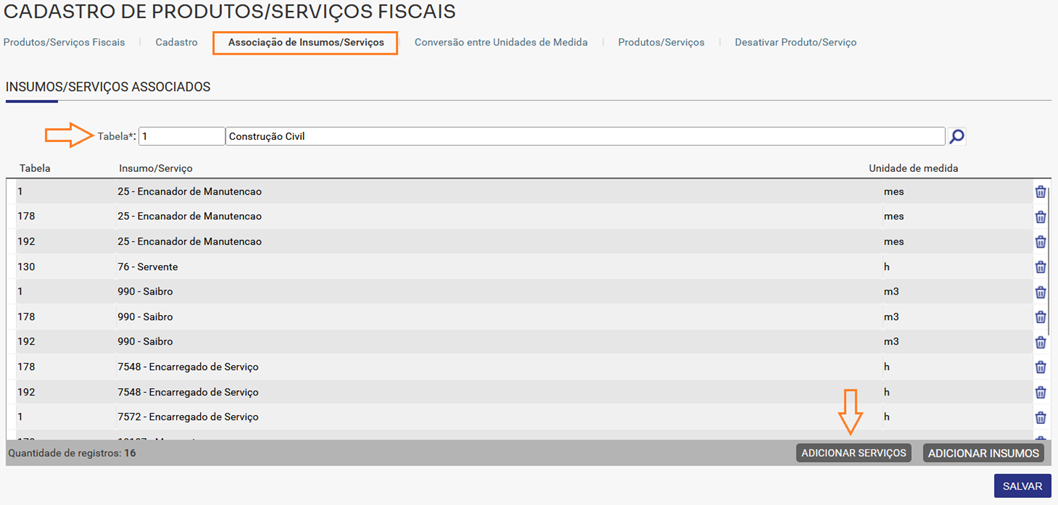Click the ADICIONAR INSUMOS button
Image resolution: width=1058 pixels, height=505 pixels.
click(x=984, y=453)
